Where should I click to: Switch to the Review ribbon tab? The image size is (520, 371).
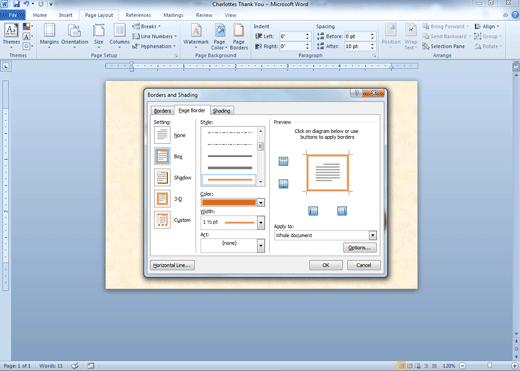pyautogui.click(x=204, y=15)
